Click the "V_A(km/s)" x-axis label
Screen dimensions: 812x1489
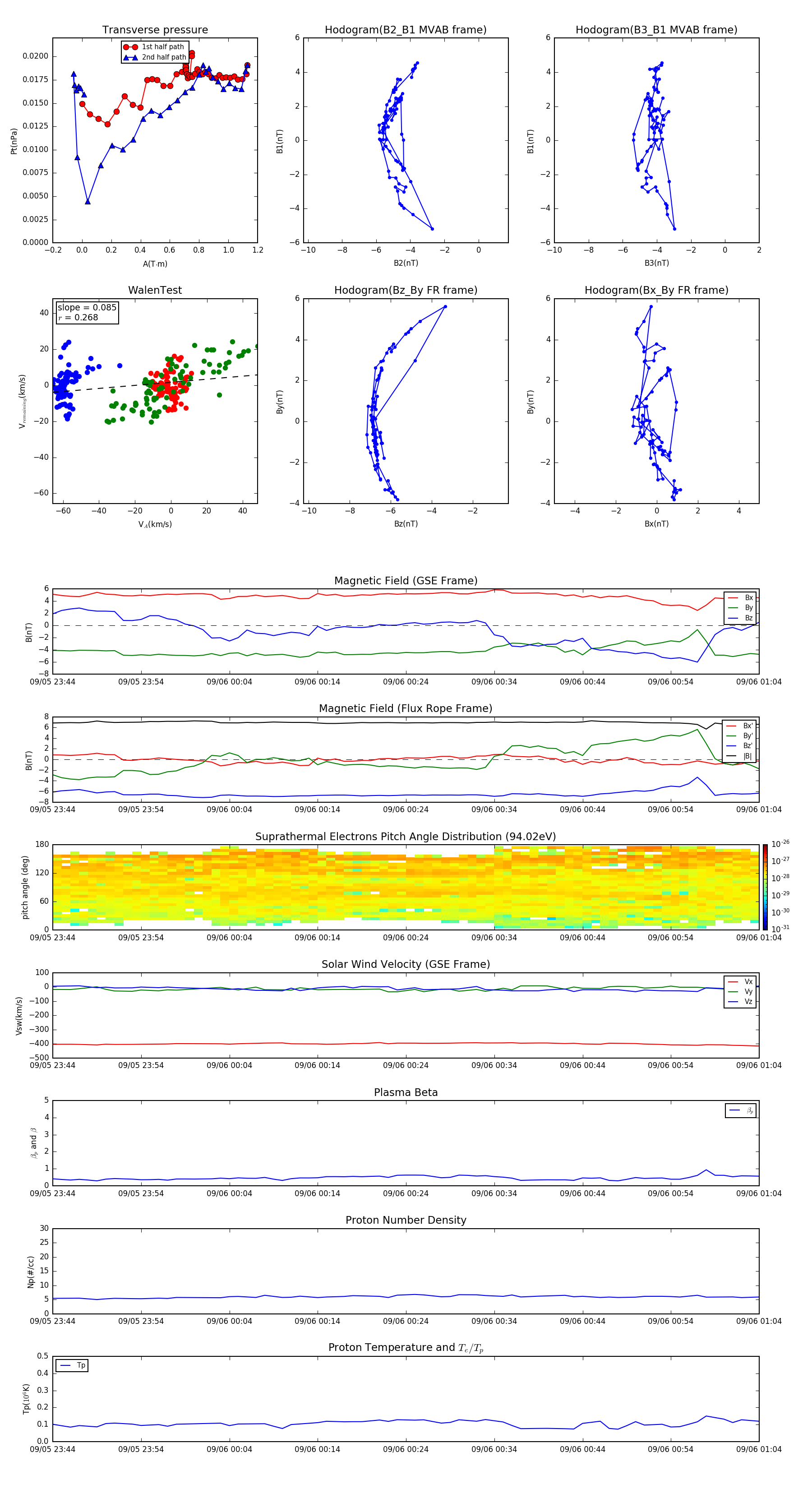coord(155,524)
